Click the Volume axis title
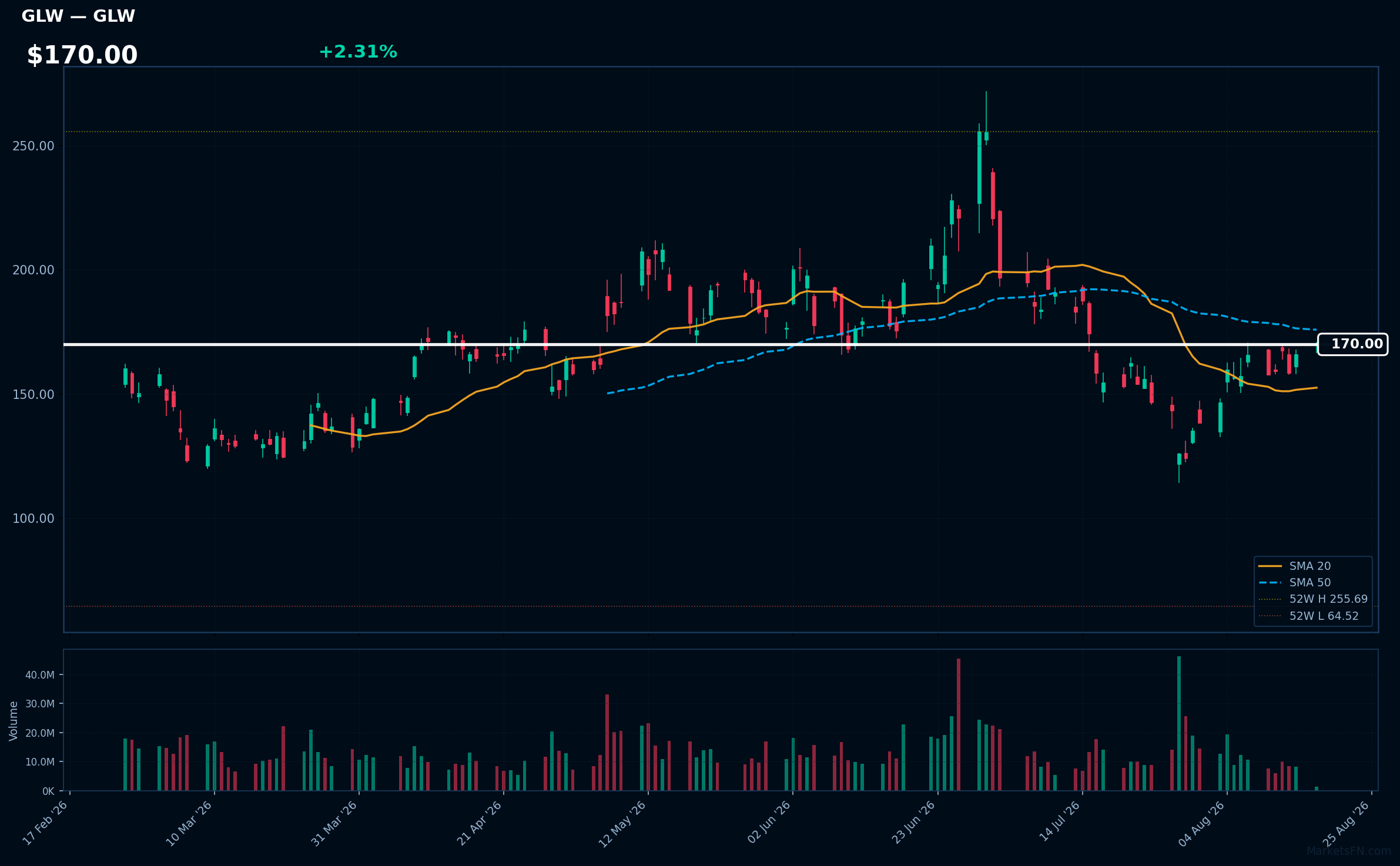The height and width of the screenshot is (866, 1400). (x=14, y=721)
